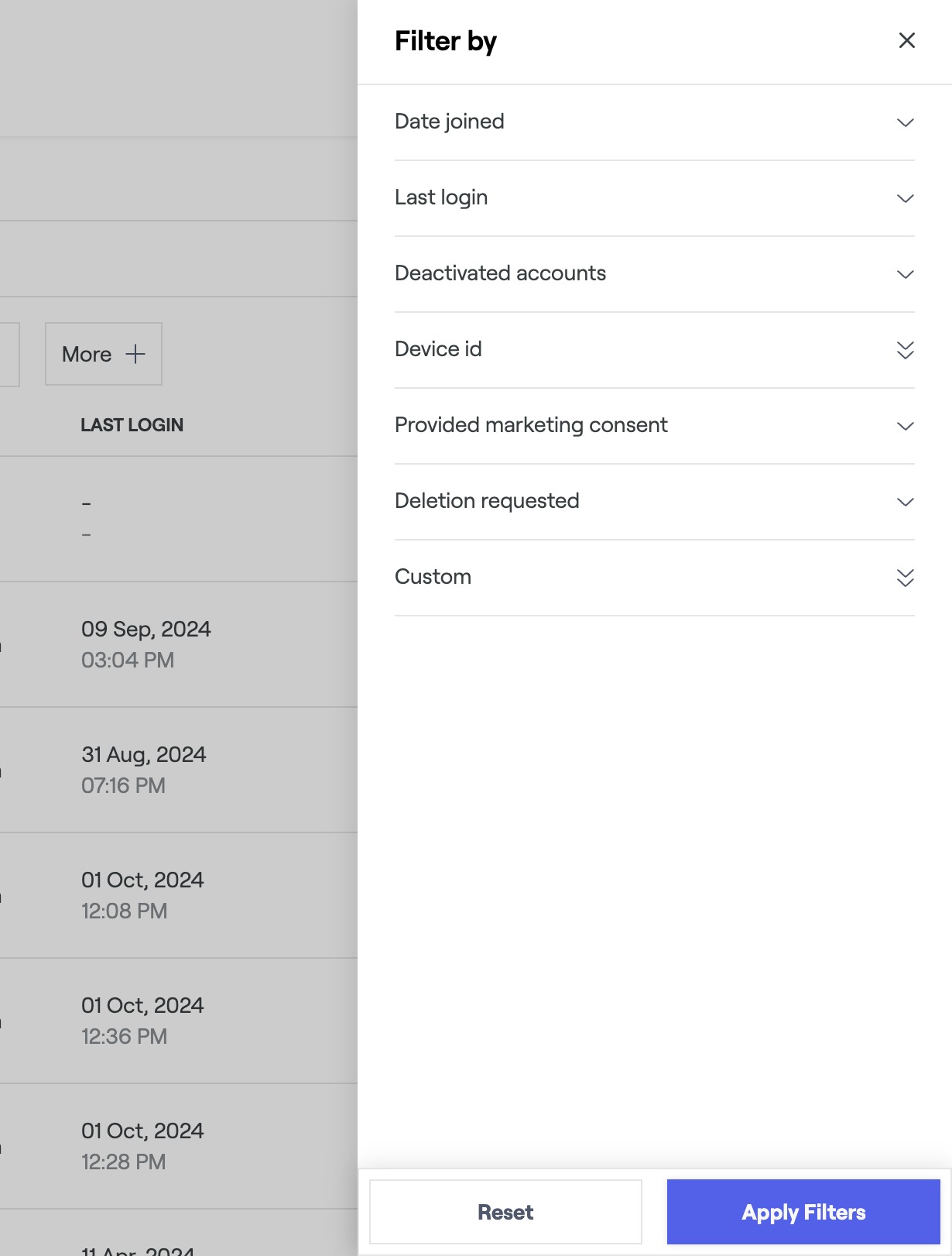952x1256 pixels.
Task: Open the Custom filter section
Action: 433,577
